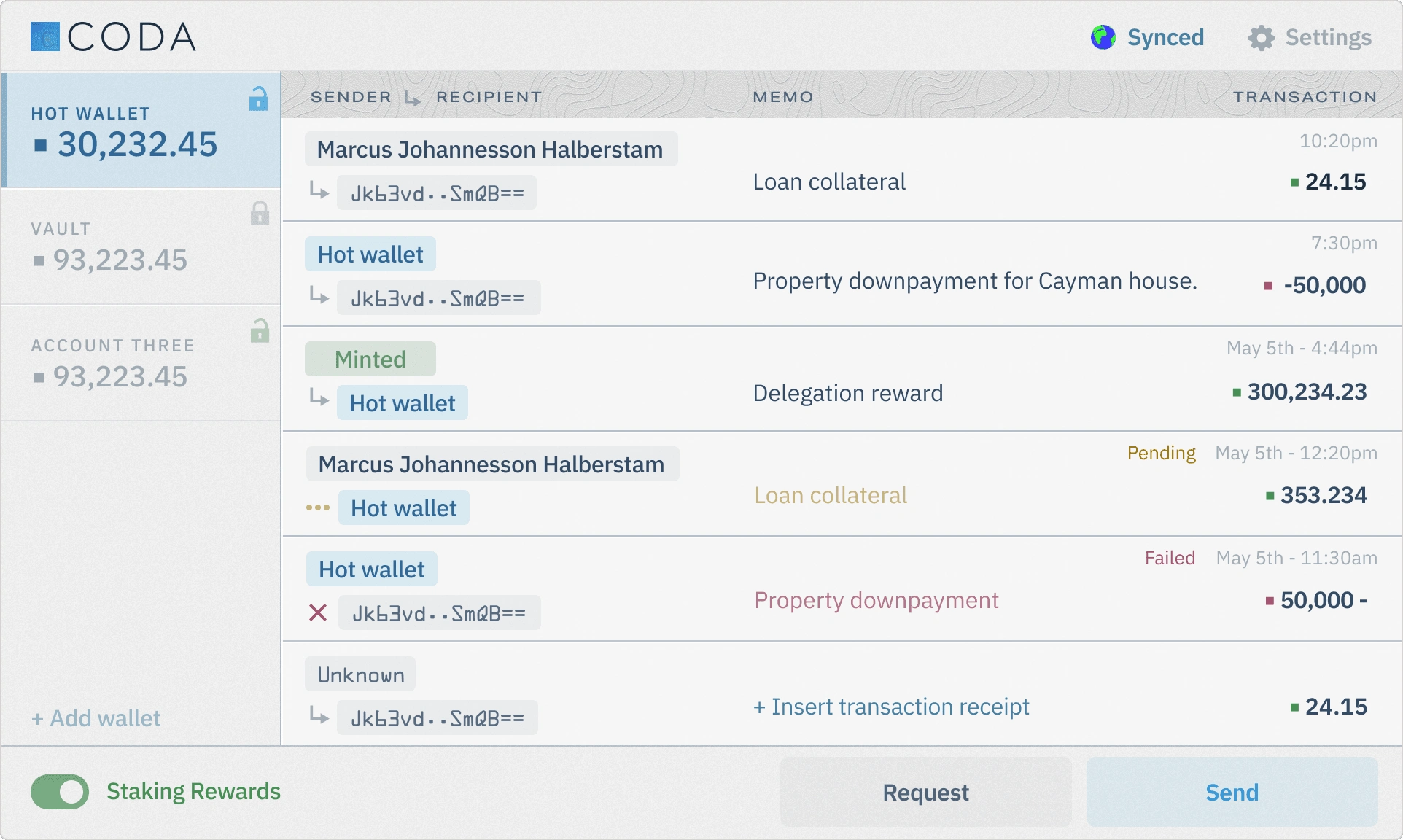
Task: Disable the Staking Rewards switch
Action: (60, 792)
